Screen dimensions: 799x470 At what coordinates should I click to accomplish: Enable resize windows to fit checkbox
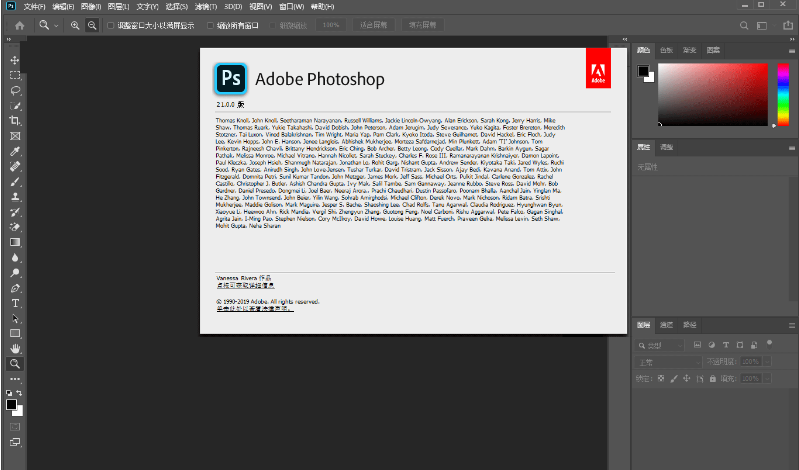pyautogui.click(x=110, y=25)
